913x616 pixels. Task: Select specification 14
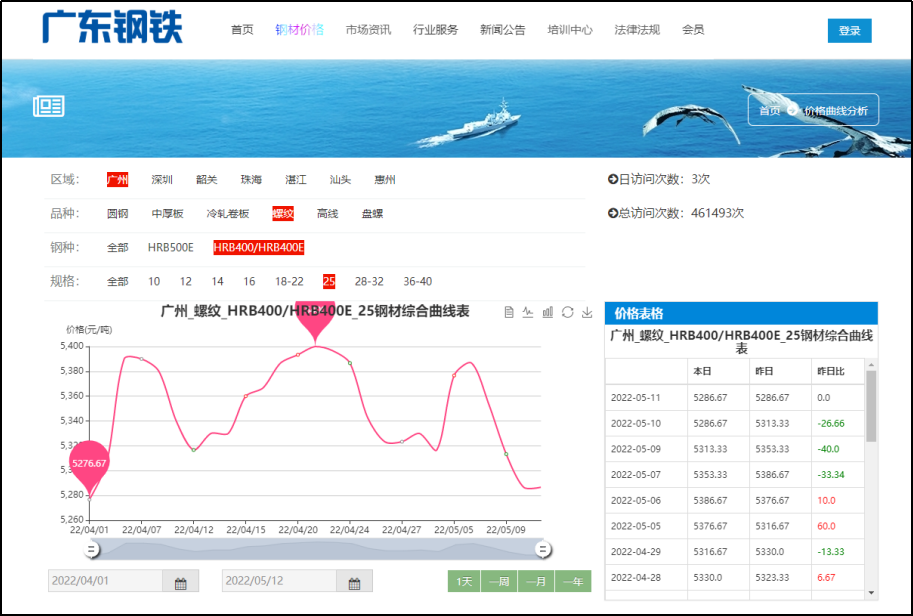pyautogui.click(x=218, y=282)
